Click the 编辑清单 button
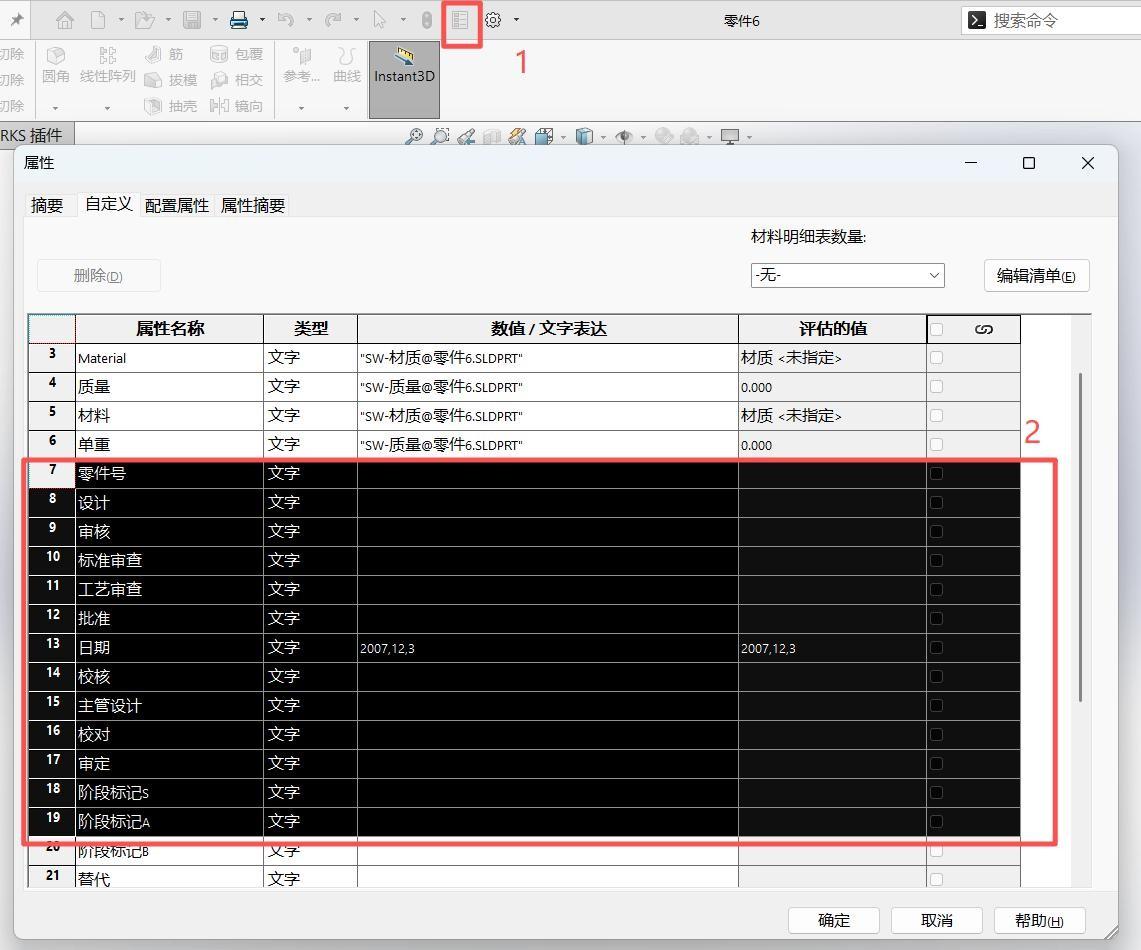 [1036, 276]
